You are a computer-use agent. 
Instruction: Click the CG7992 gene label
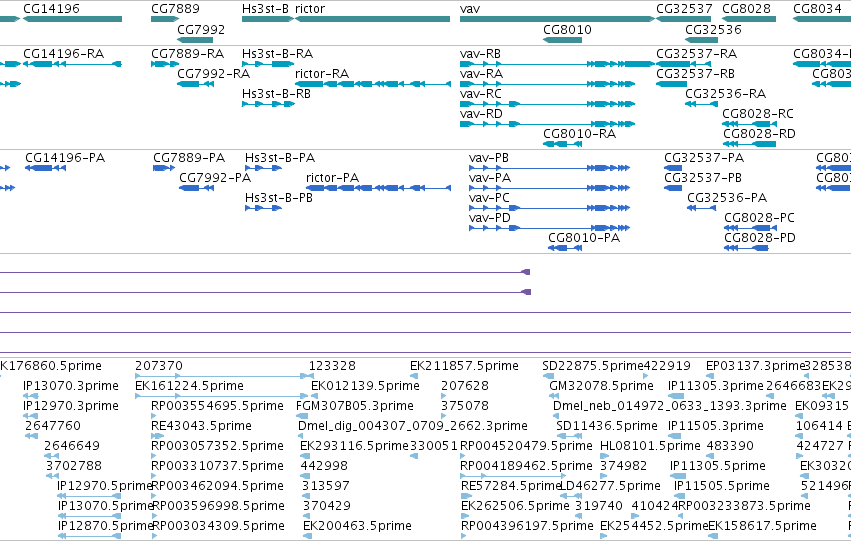[201, 29]
